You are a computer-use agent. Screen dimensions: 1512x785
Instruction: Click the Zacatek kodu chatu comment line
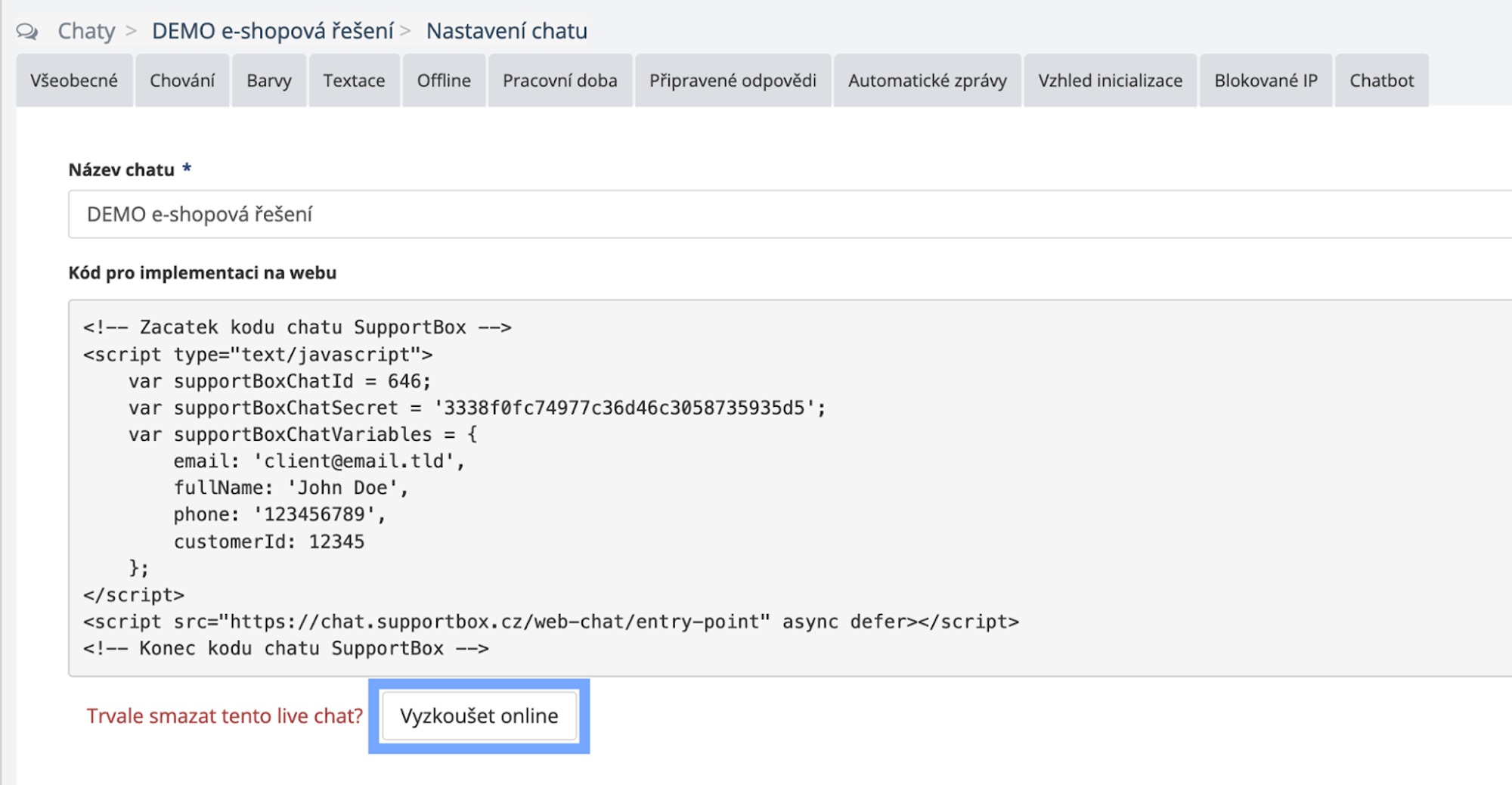[297, 327]
